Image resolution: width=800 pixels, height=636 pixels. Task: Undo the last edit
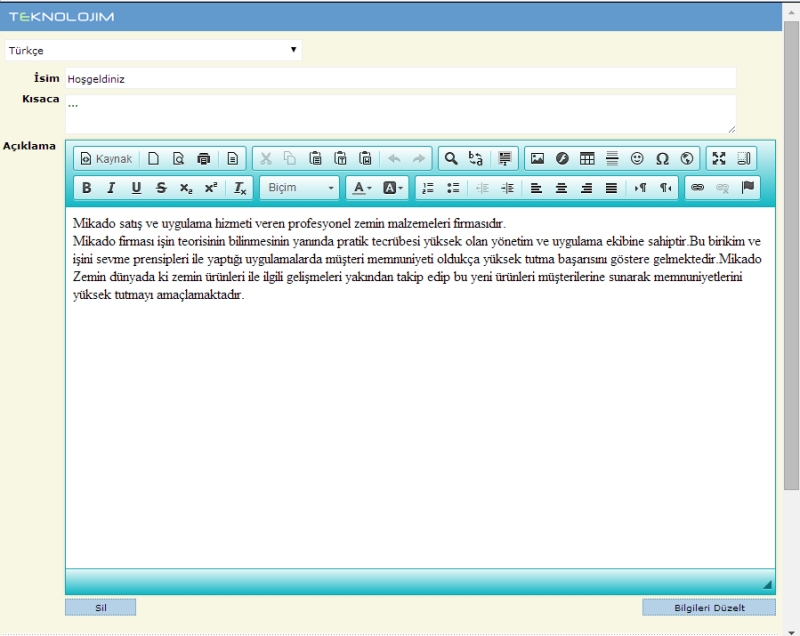coord(394,159)
